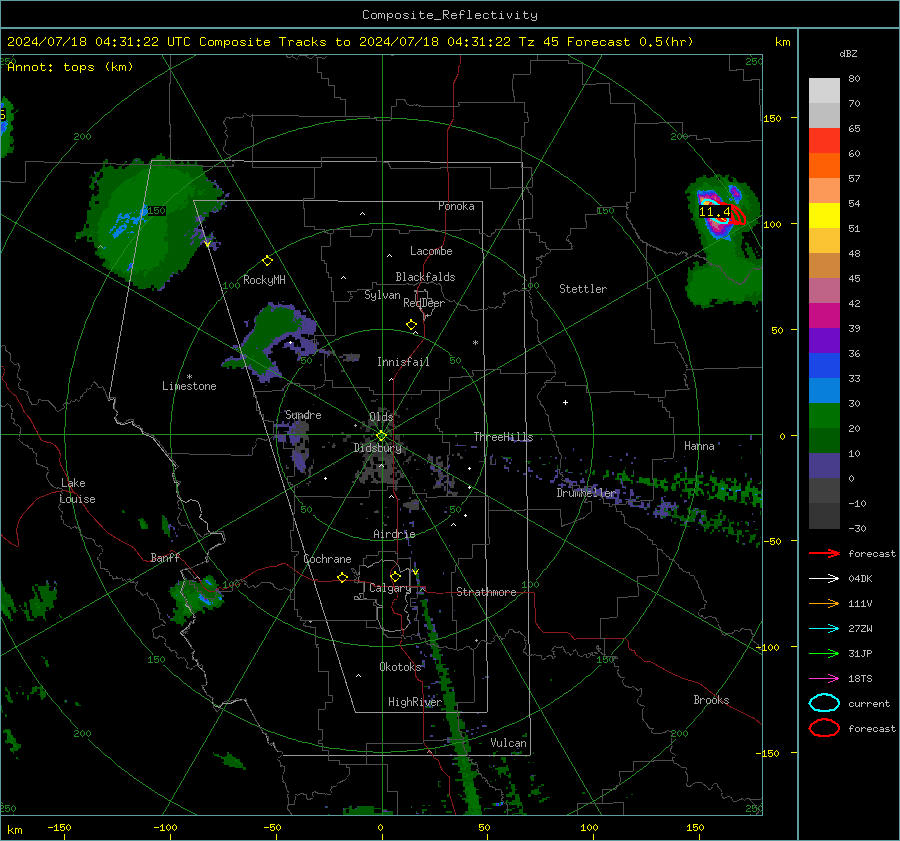Click the cyan 27ZW arrow legend icon
This screenshot has height=841, width=900.
pyautogui.click(x=824, y=629)
